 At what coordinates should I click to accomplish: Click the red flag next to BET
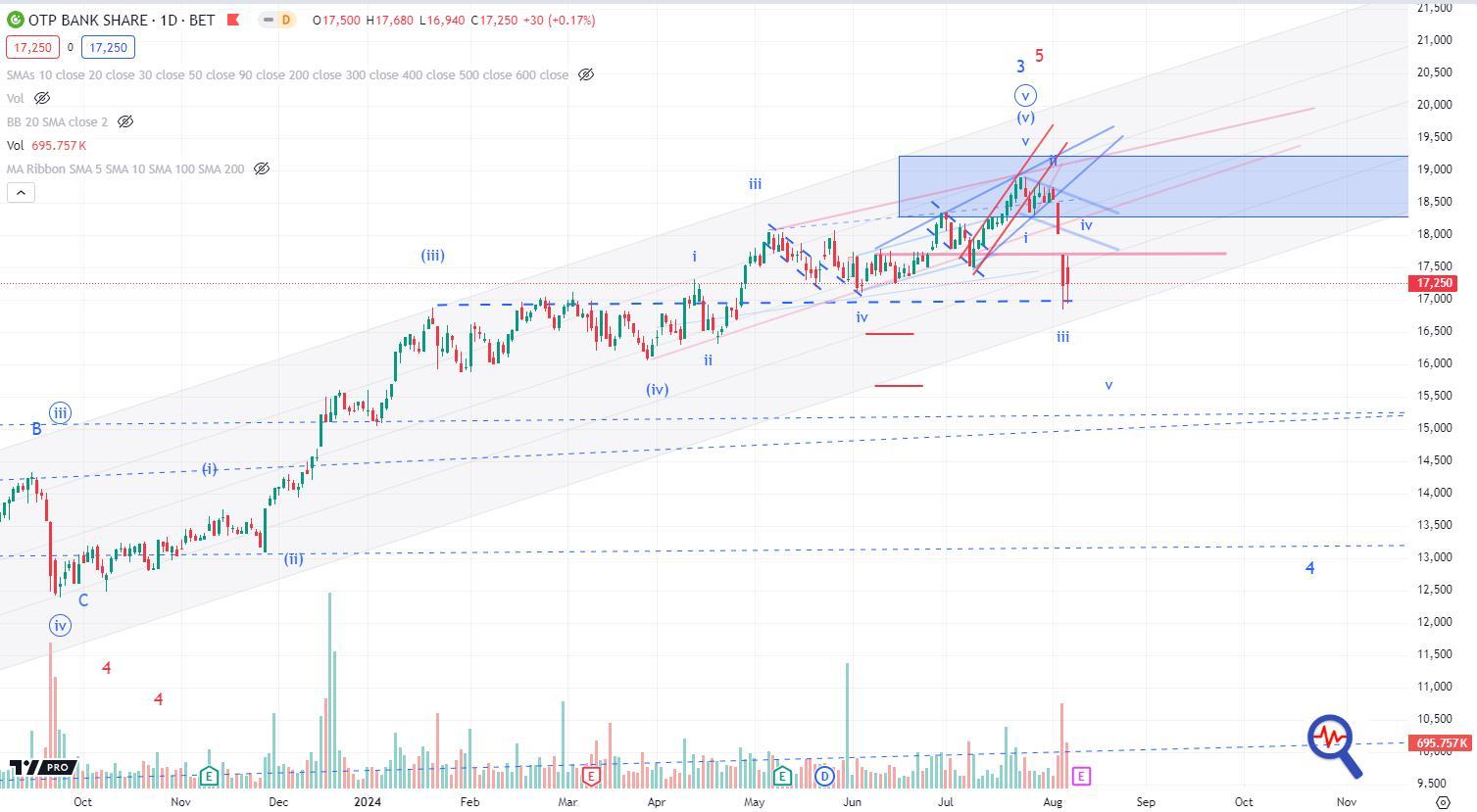[232, 20]
